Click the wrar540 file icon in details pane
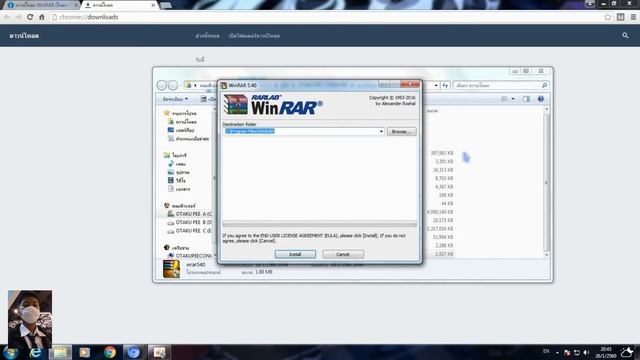 coord(171,269)
